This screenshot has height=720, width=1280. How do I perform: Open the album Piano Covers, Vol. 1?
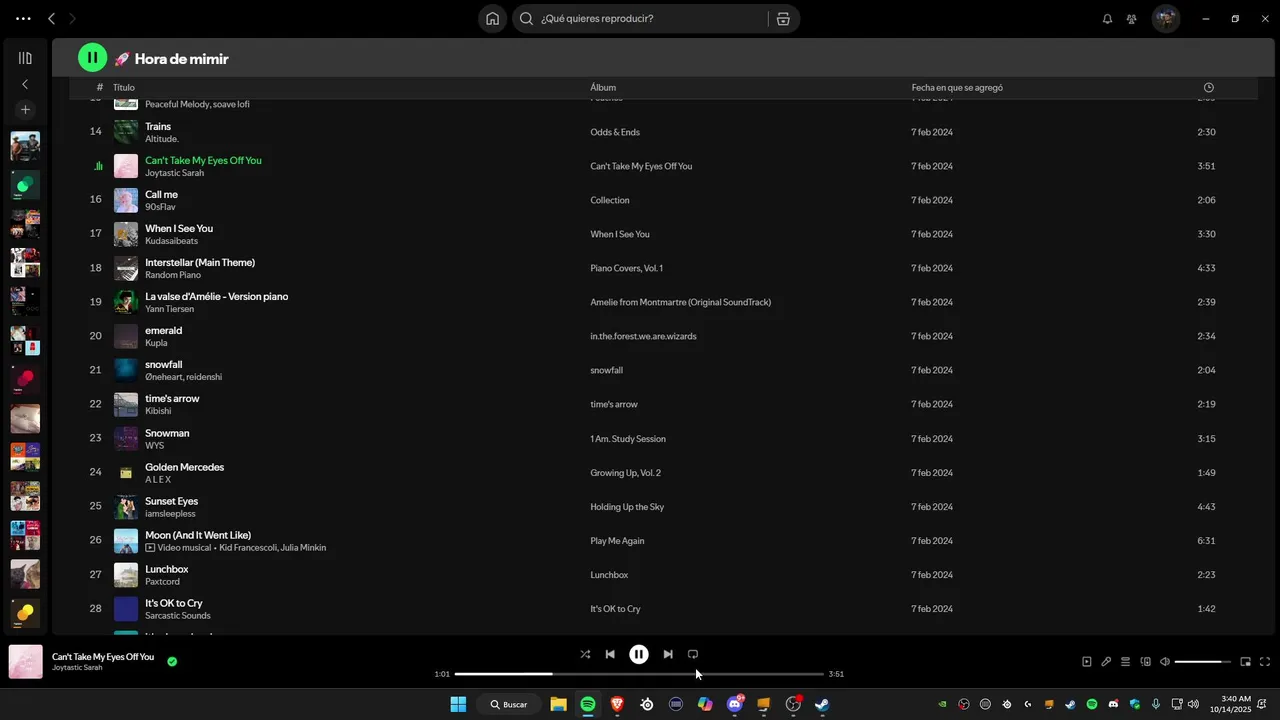pos(626,268)
